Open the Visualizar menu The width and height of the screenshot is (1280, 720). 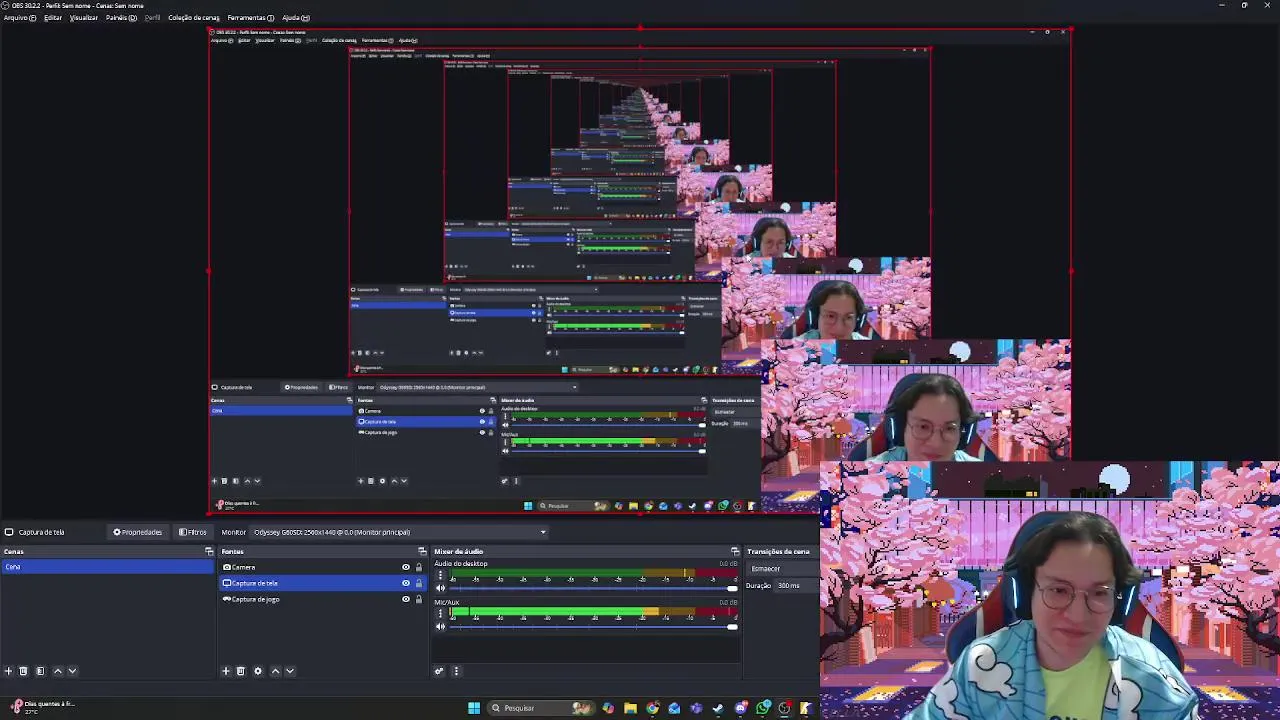coord(83,18)
